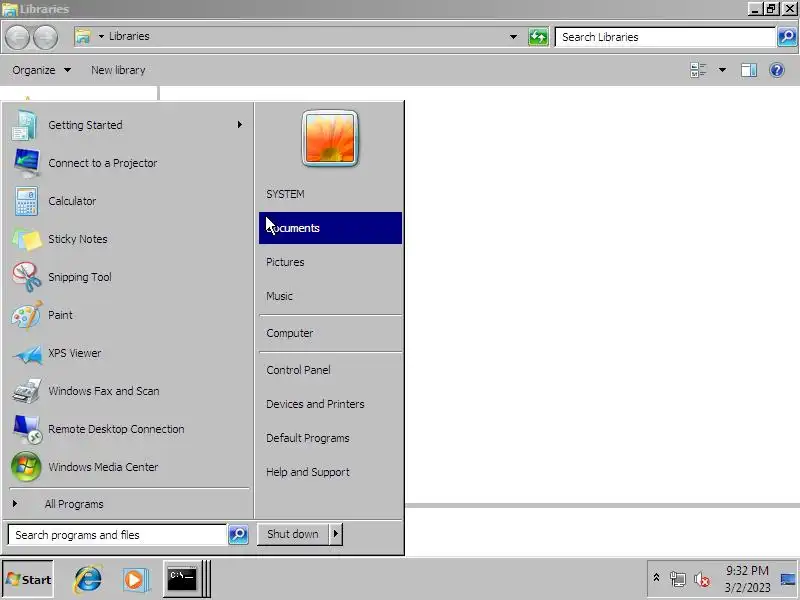Viewport: 800px width, 600px height.
Task: Launch Sticky Notes
Action: click(x=127, y=239)
